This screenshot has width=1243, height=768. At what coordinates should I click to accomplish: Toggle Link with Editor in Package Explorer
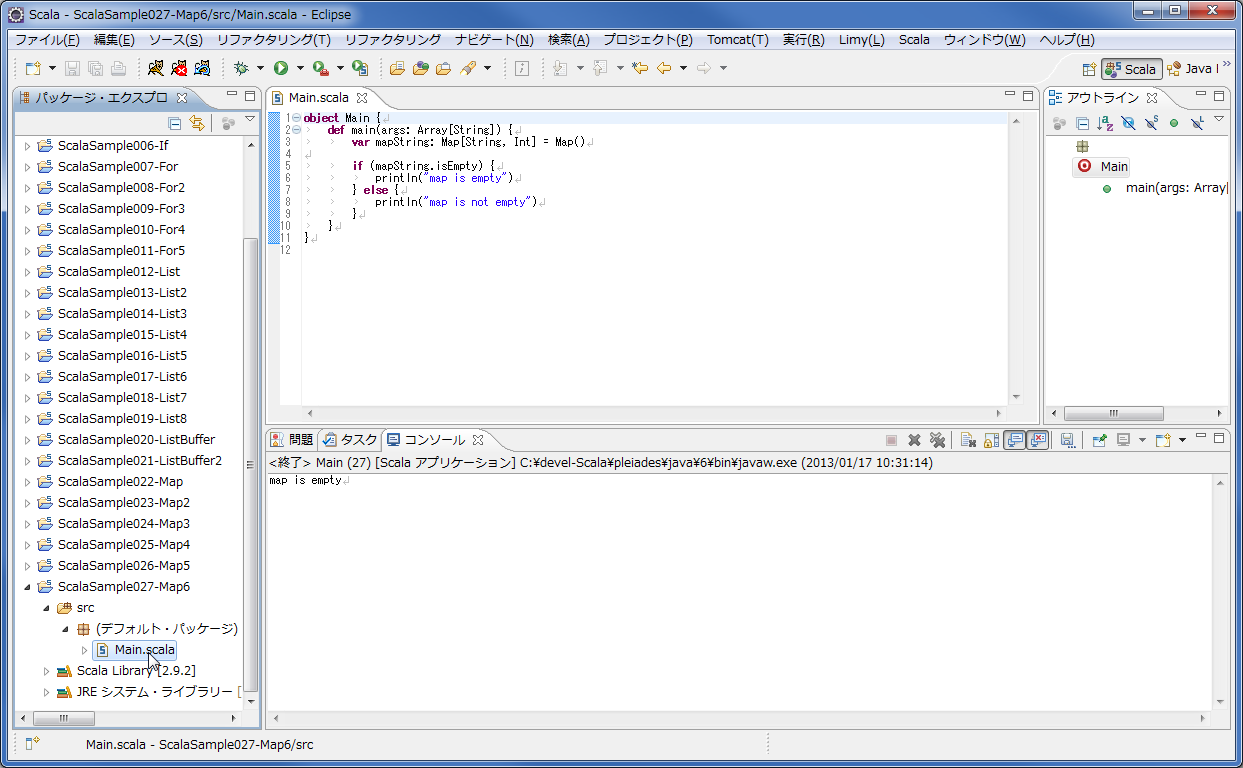click(197, 123)
